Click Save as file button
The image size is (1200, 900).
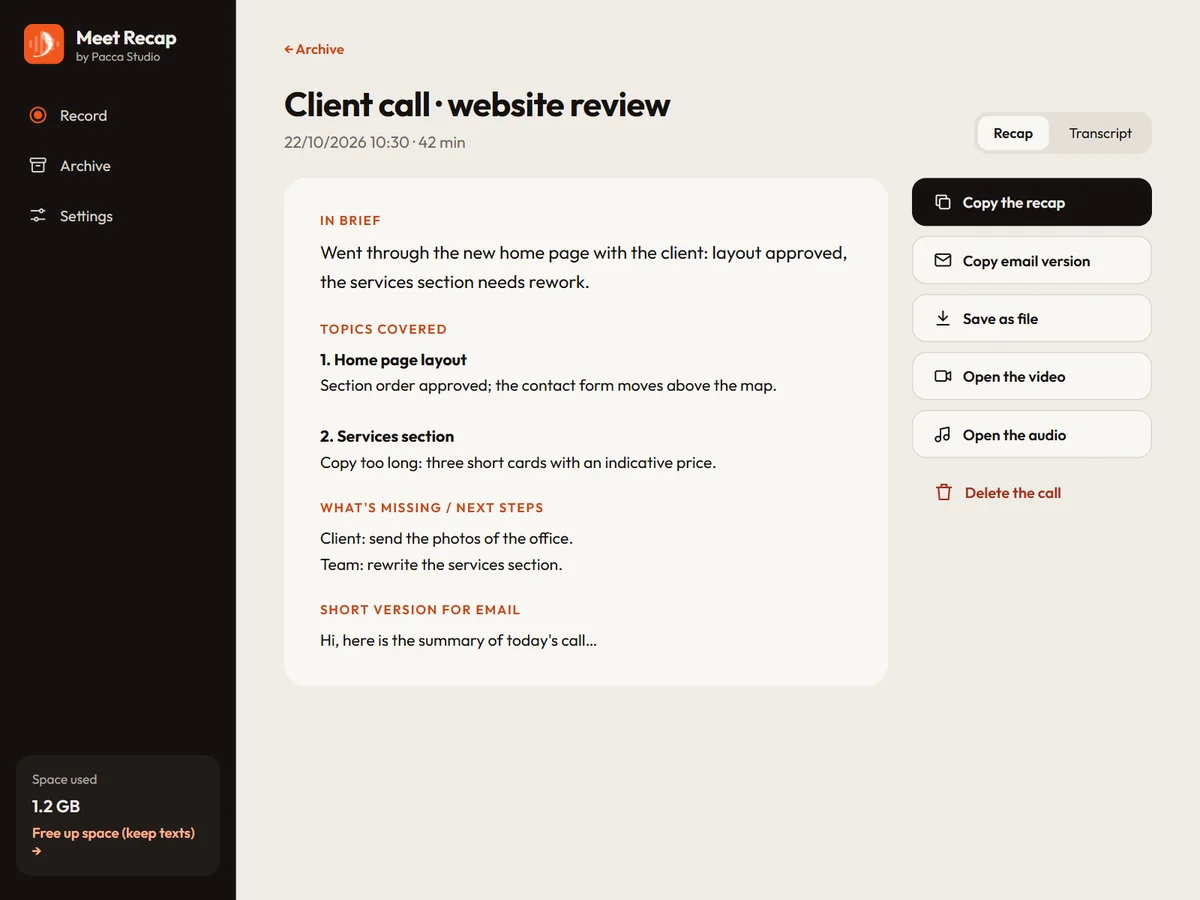pos(1032,318)
